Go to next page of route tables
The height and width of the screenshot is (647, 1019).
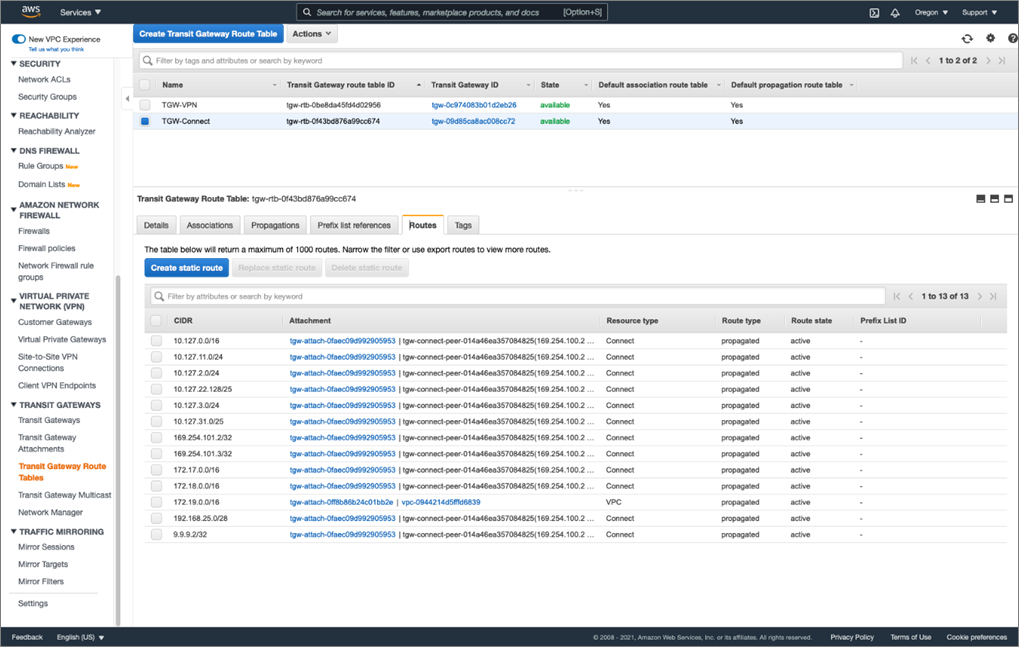[988, 60]
